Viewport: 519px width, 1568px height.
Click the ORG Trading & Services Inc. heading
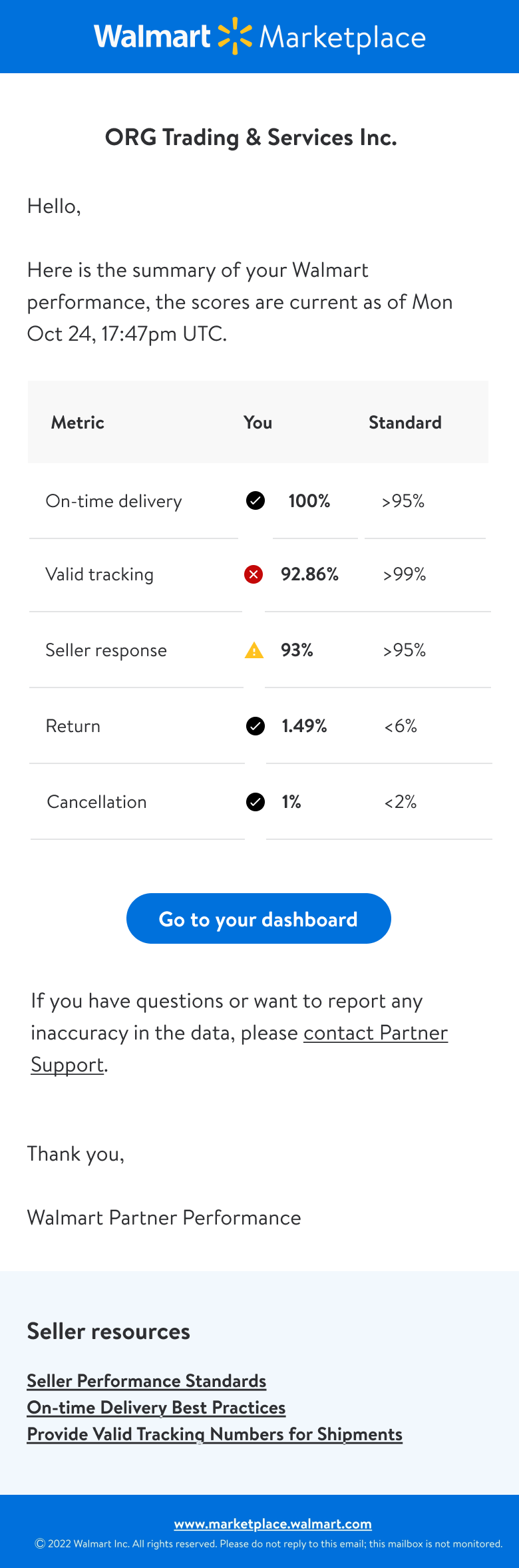[x=251, y=137]
